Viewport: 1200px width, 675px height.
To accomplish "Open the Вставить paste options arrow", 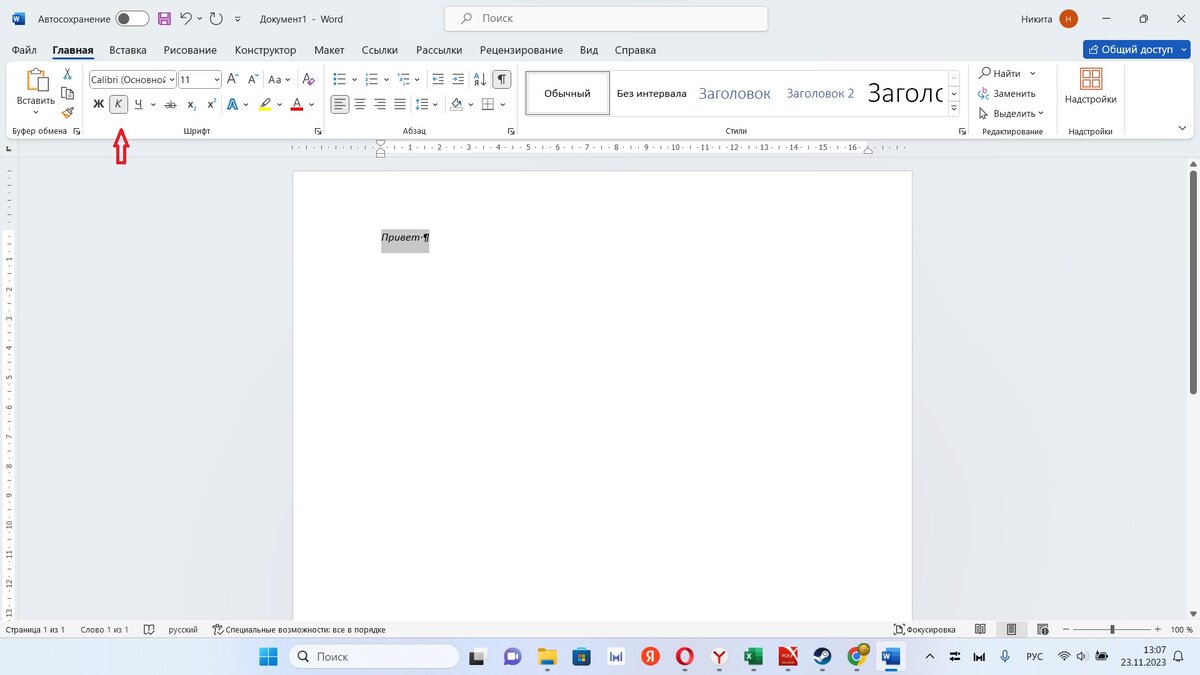I will [x=36, y=113].
